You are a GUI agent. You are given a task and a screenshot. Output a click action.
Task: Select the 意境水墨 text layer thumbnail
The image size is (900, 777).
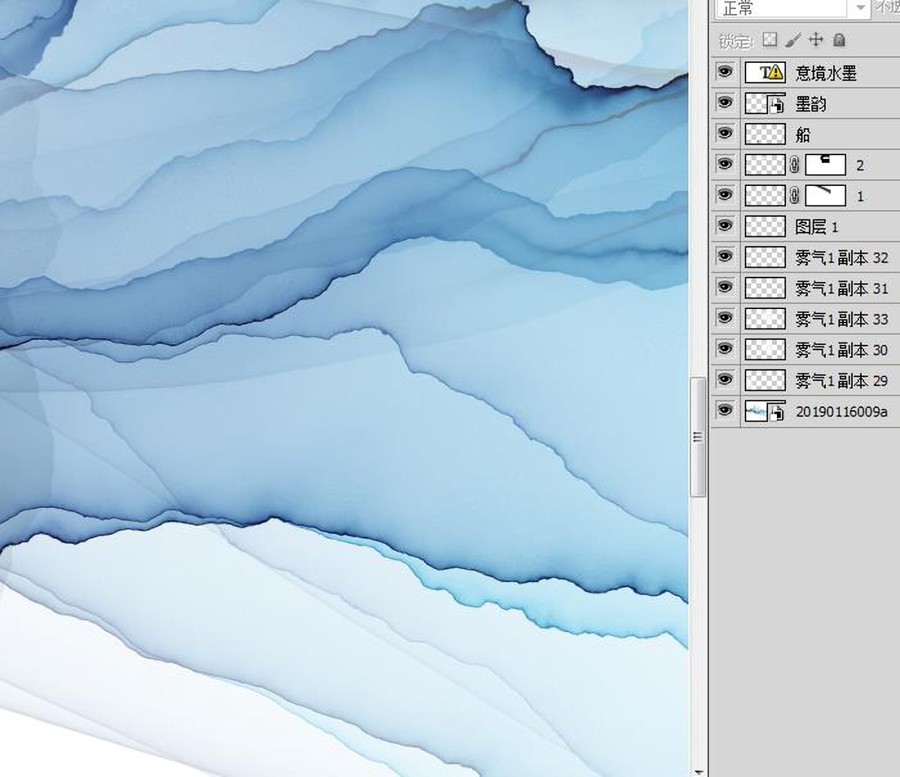tap(765, 72)
